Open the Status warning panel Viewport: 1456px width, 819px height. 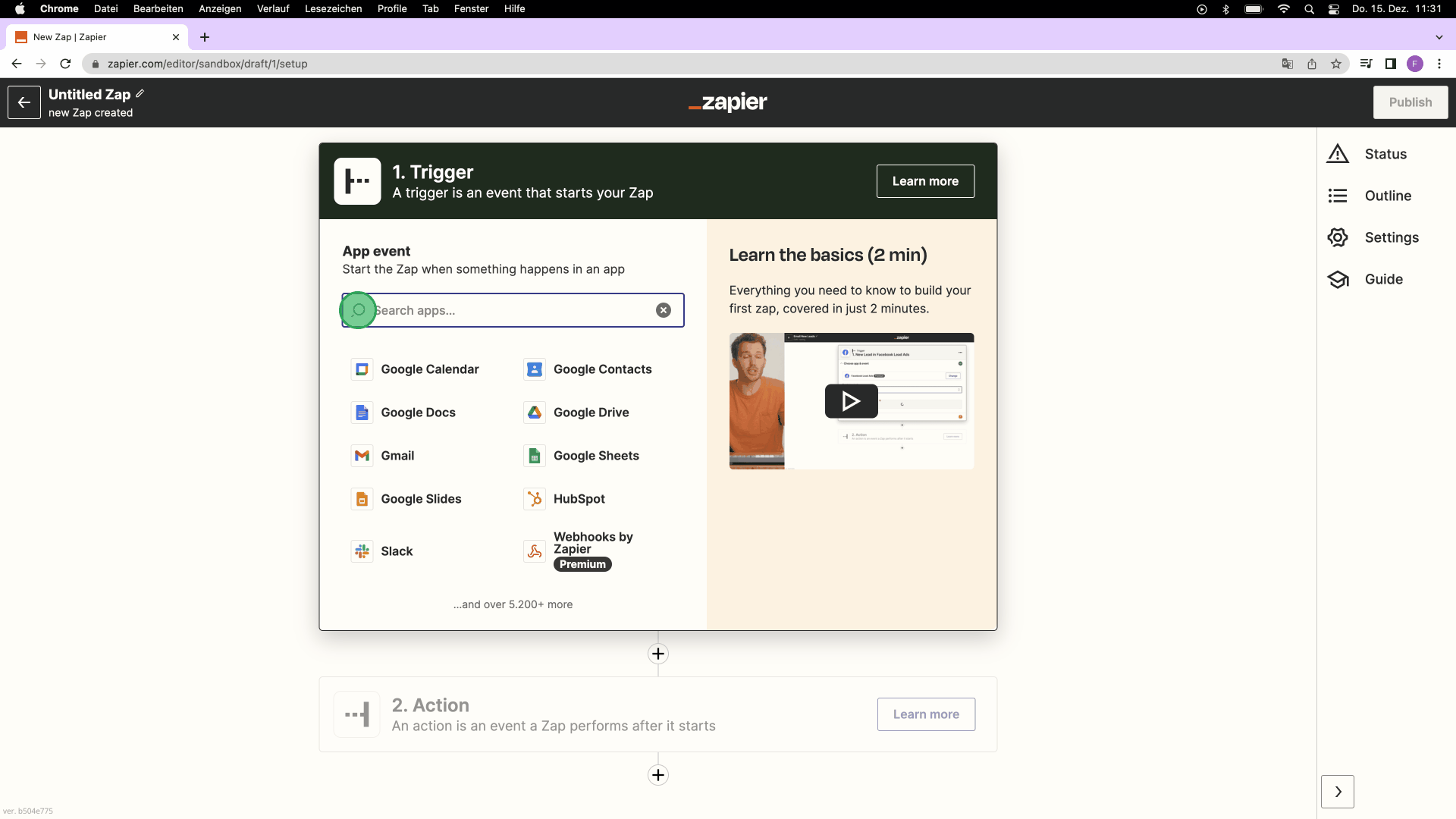(x=1338, y=154)
